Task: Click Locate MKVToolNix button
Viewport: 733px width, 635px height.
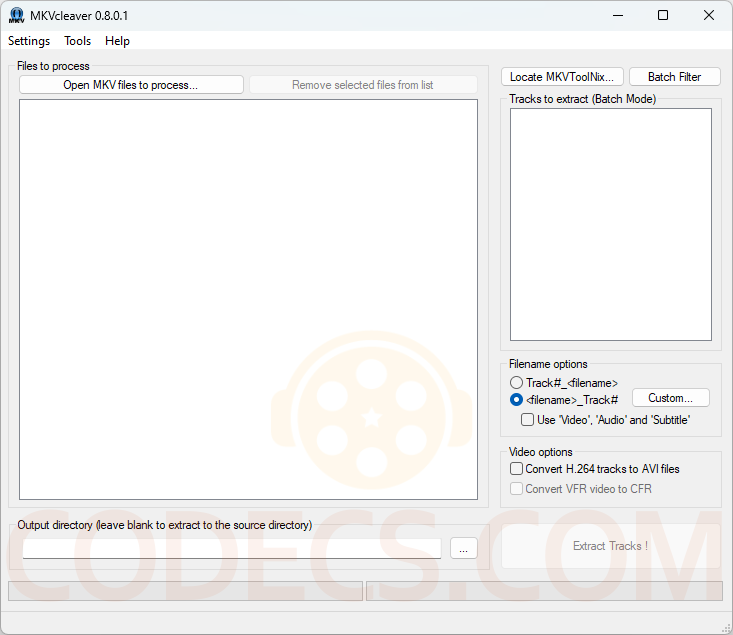Action: pyautogui.click(x=562, y=77)
